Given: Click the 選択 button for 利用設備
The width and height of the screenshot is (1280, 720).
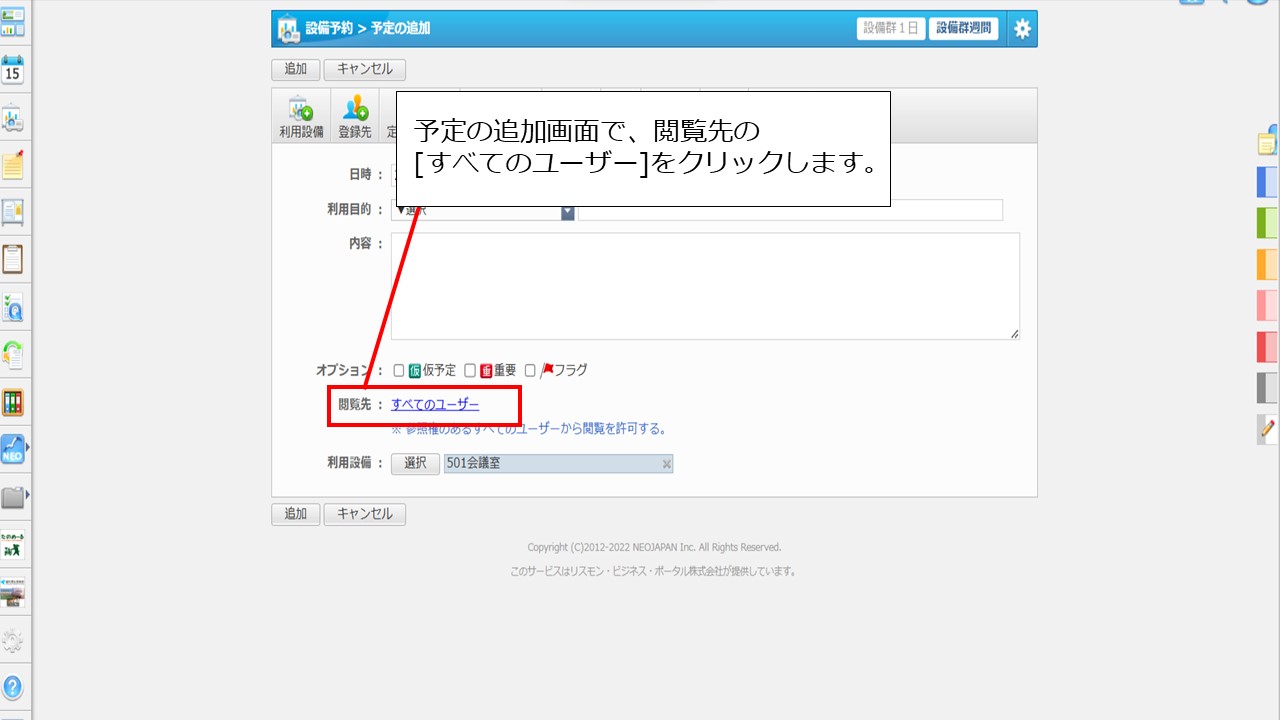Looking at the screenshot, I should click(415, 464).
